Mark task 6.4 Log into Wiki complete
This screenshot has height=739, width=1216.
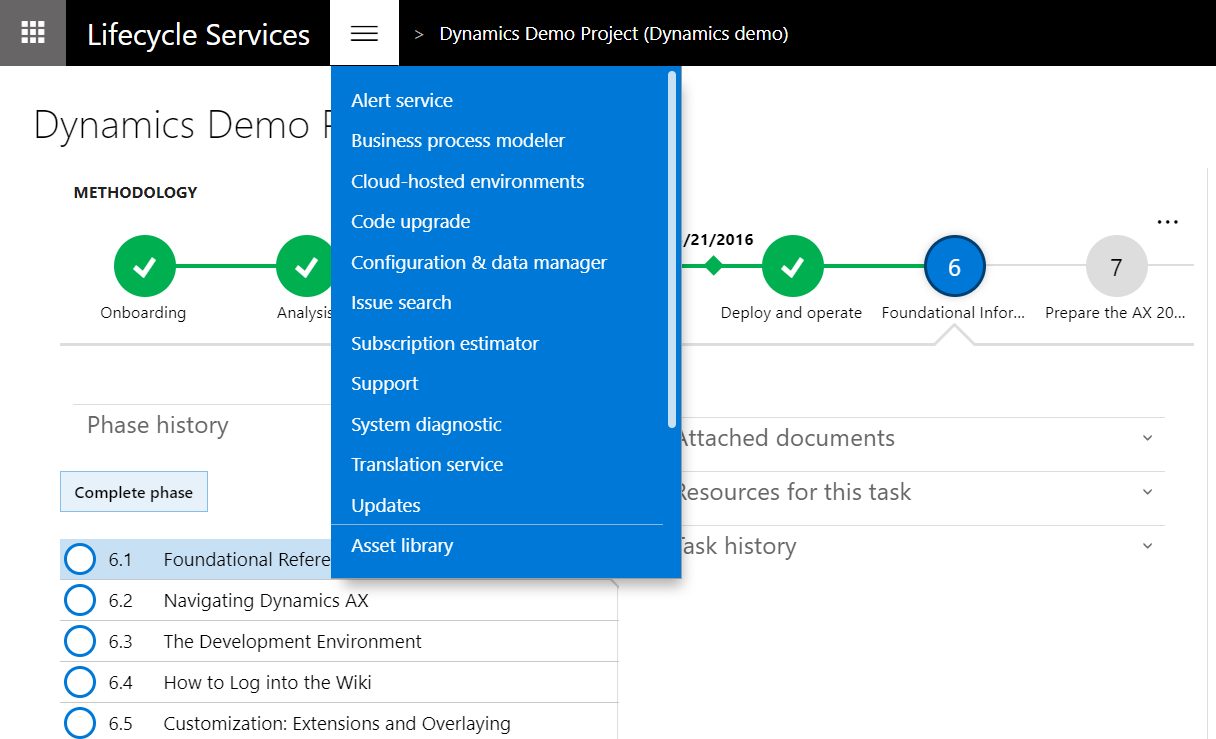[80, 682]
